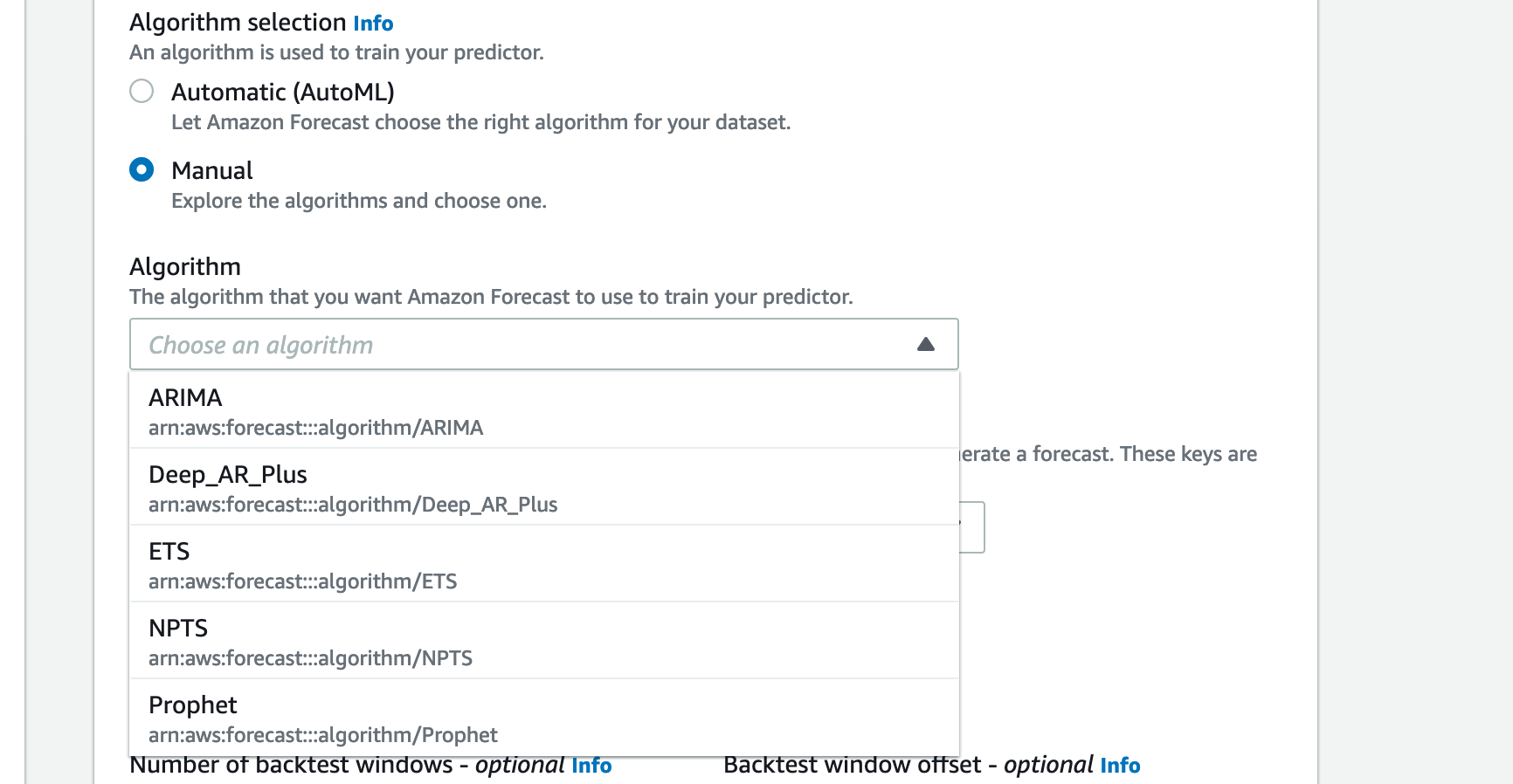Click the Automatic (AutoML) label text
The width and height of the screenshot is (1513, 784).
coord(283,92)
